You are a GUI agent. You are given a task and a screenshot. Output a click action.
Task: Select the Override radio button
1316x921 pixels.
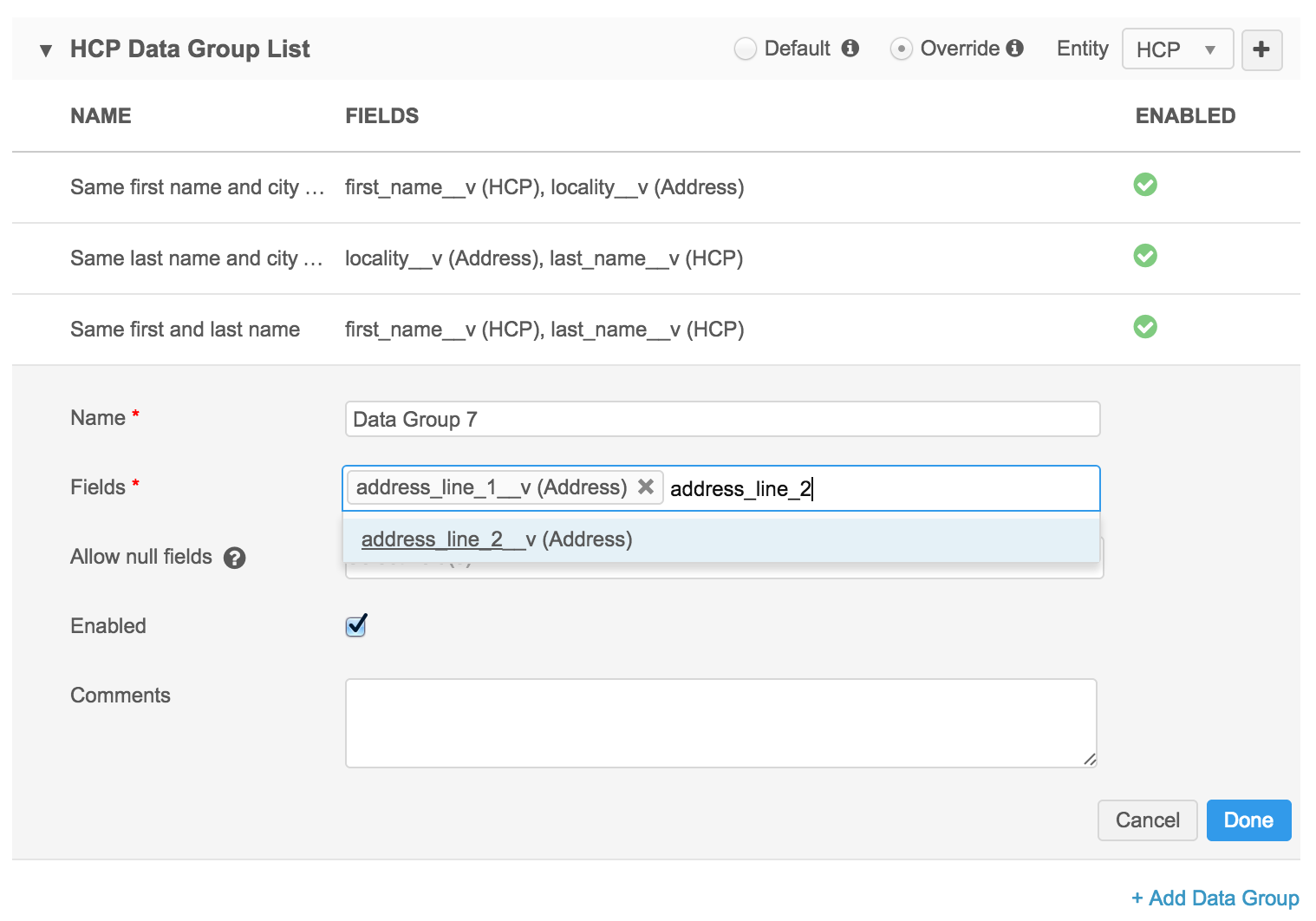901,49
